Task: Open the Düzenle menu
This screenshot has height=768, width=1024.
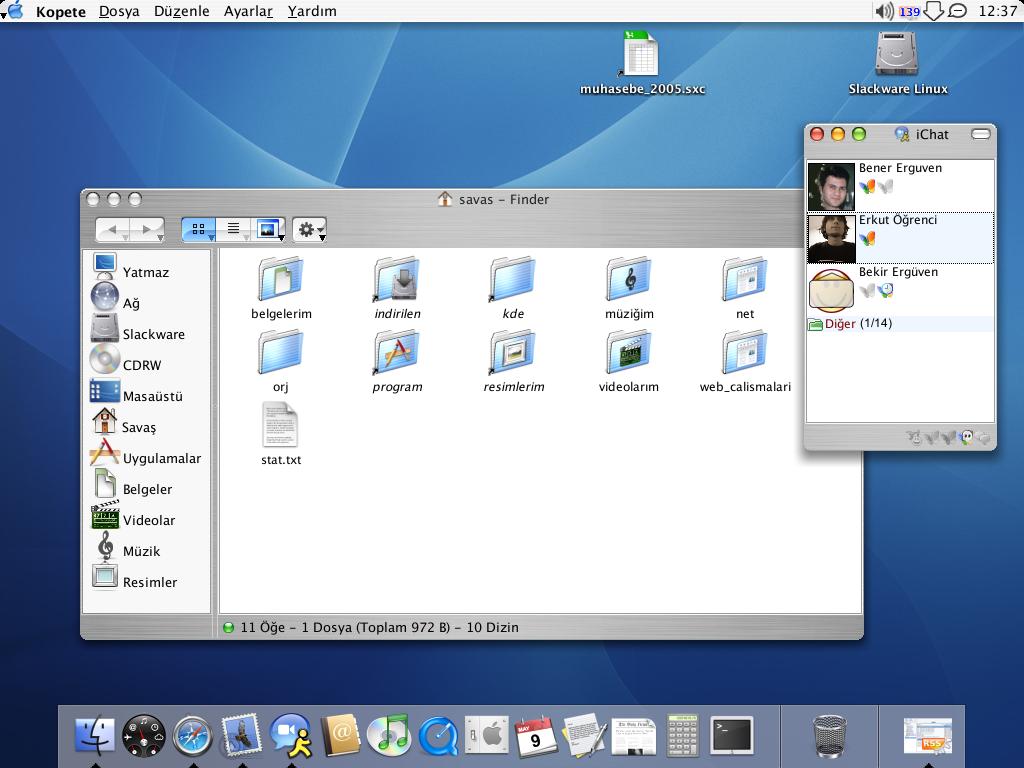Action: pyautogui.click(x=182, y=11)
